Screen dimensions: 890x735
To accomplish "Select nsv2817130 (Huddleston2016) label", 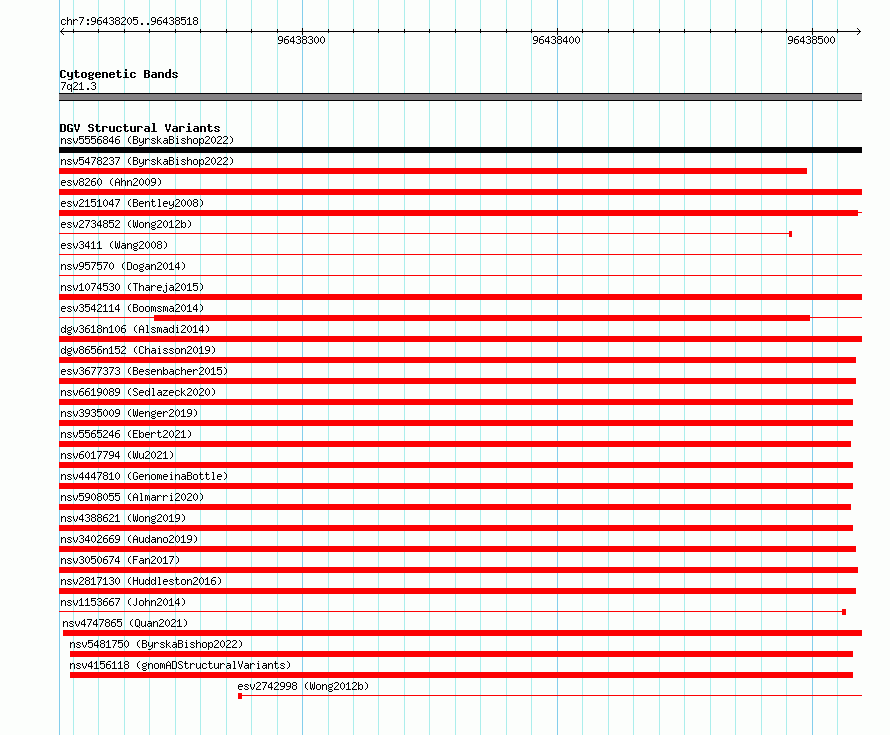I will tap(141, 581).
